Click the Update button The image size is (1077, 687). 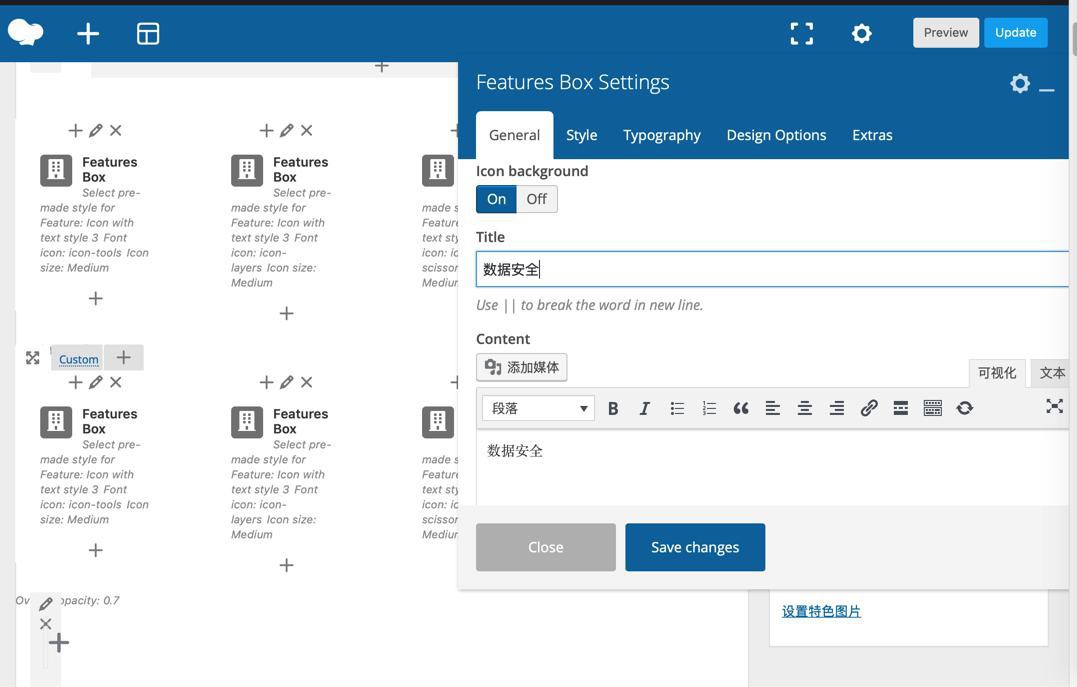pos(1015,33)
